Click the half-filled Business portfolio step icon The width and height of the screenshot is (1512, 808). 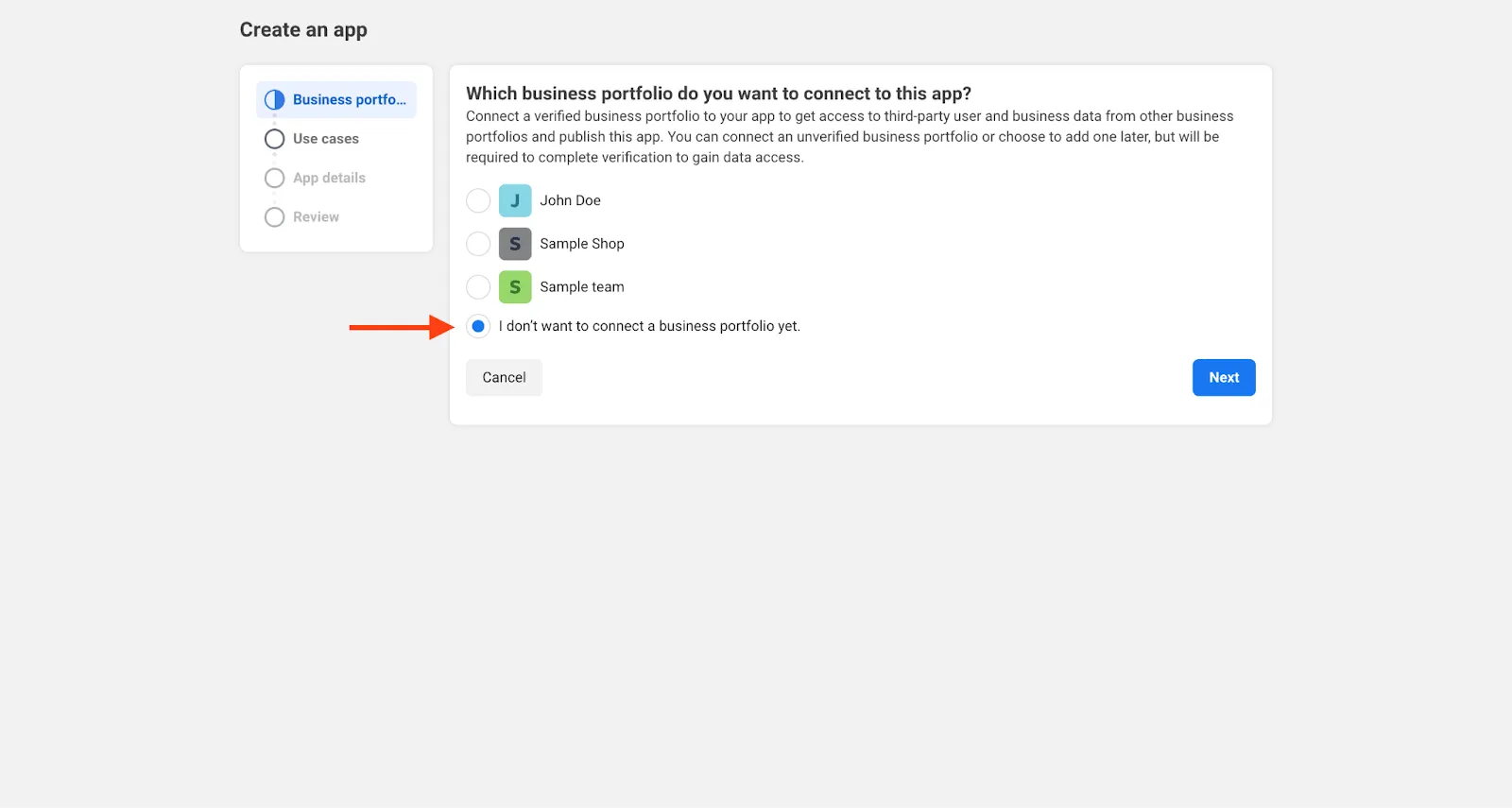coord(275,99)
